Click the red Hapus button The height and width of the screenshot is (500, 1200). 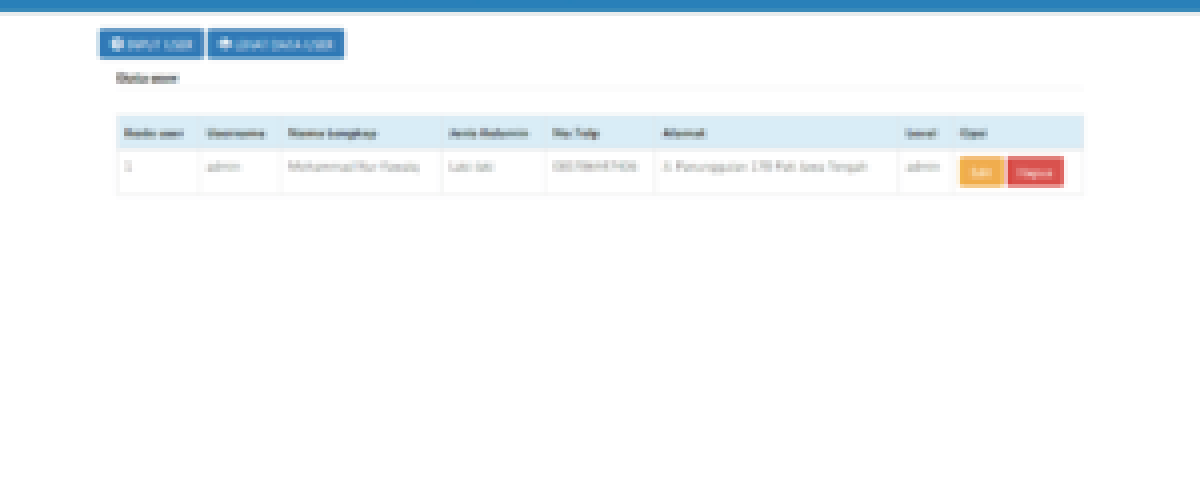tap(1035, 172)
